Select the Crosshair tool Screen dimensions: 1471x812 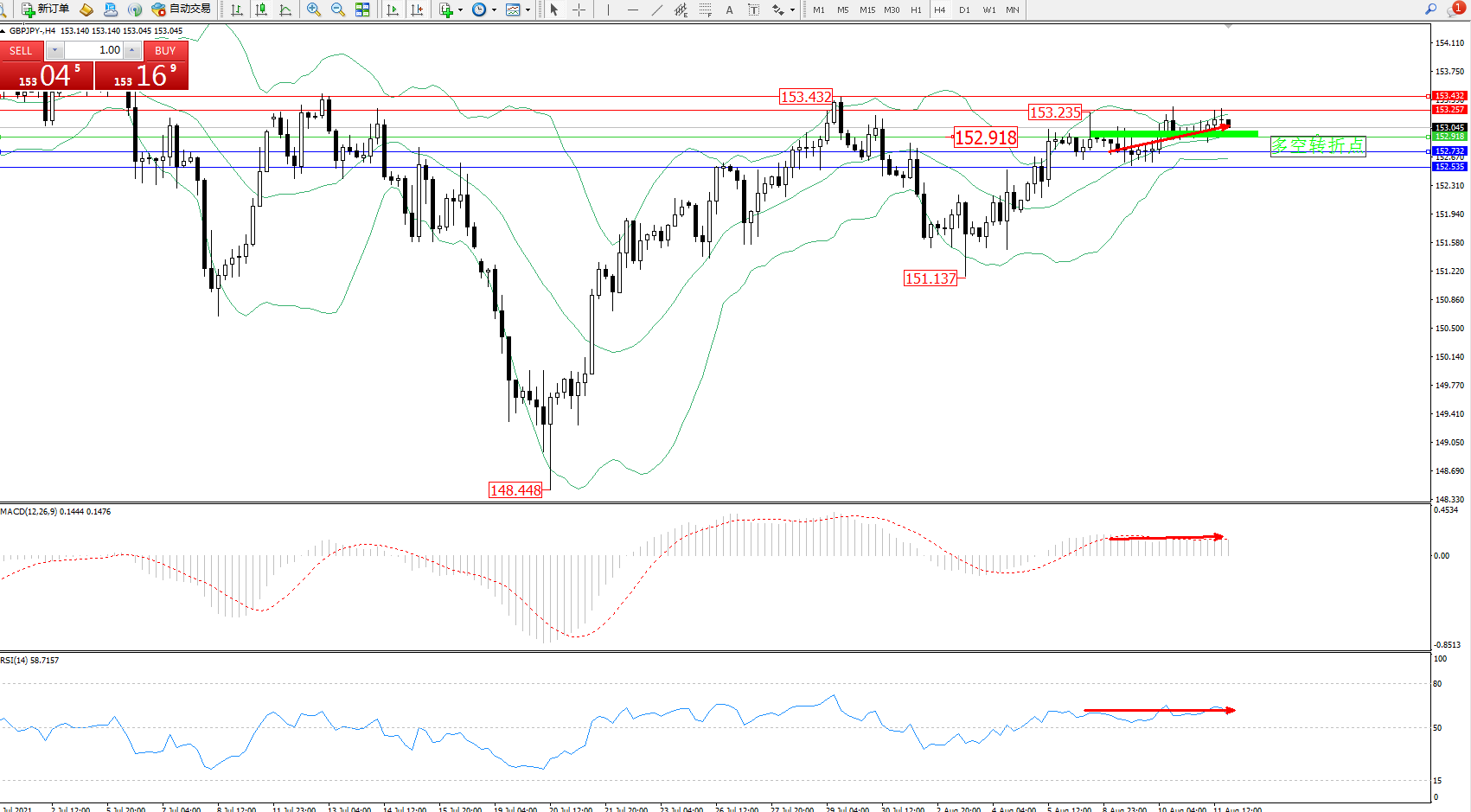click(579, 10)
